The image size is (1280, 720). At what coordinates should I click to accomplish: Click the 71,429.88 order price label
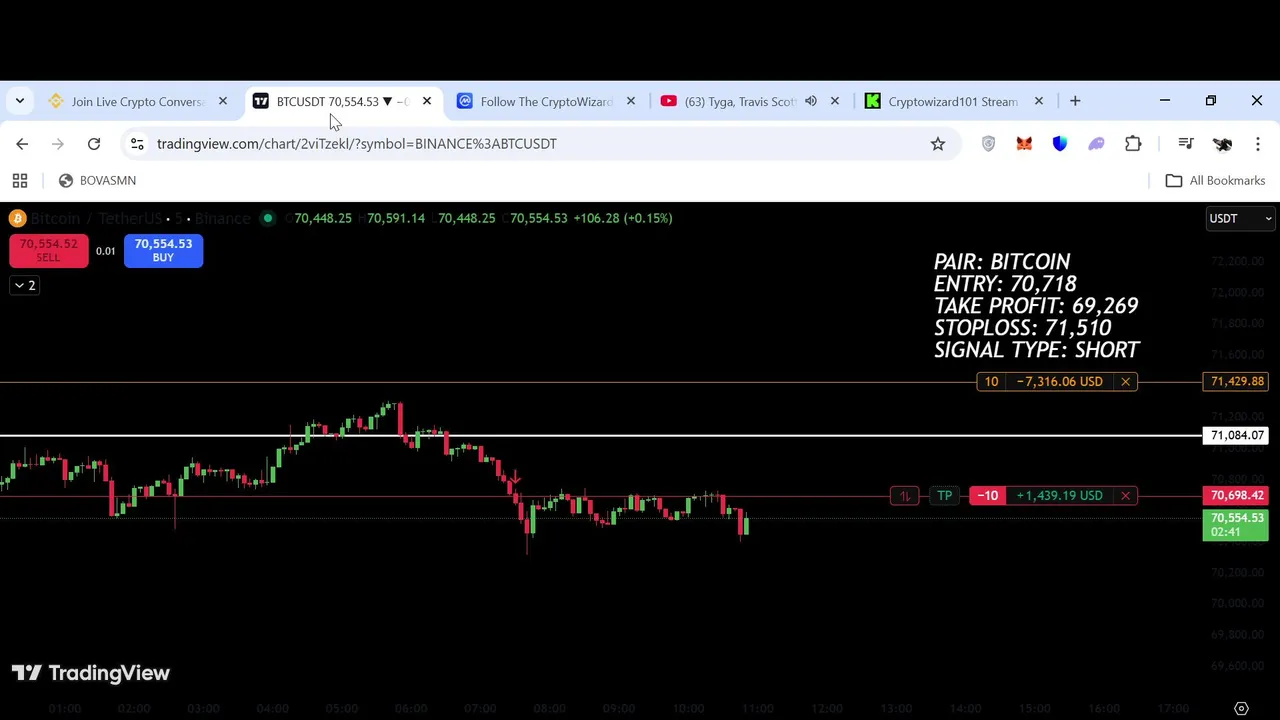coord(1237,381)
